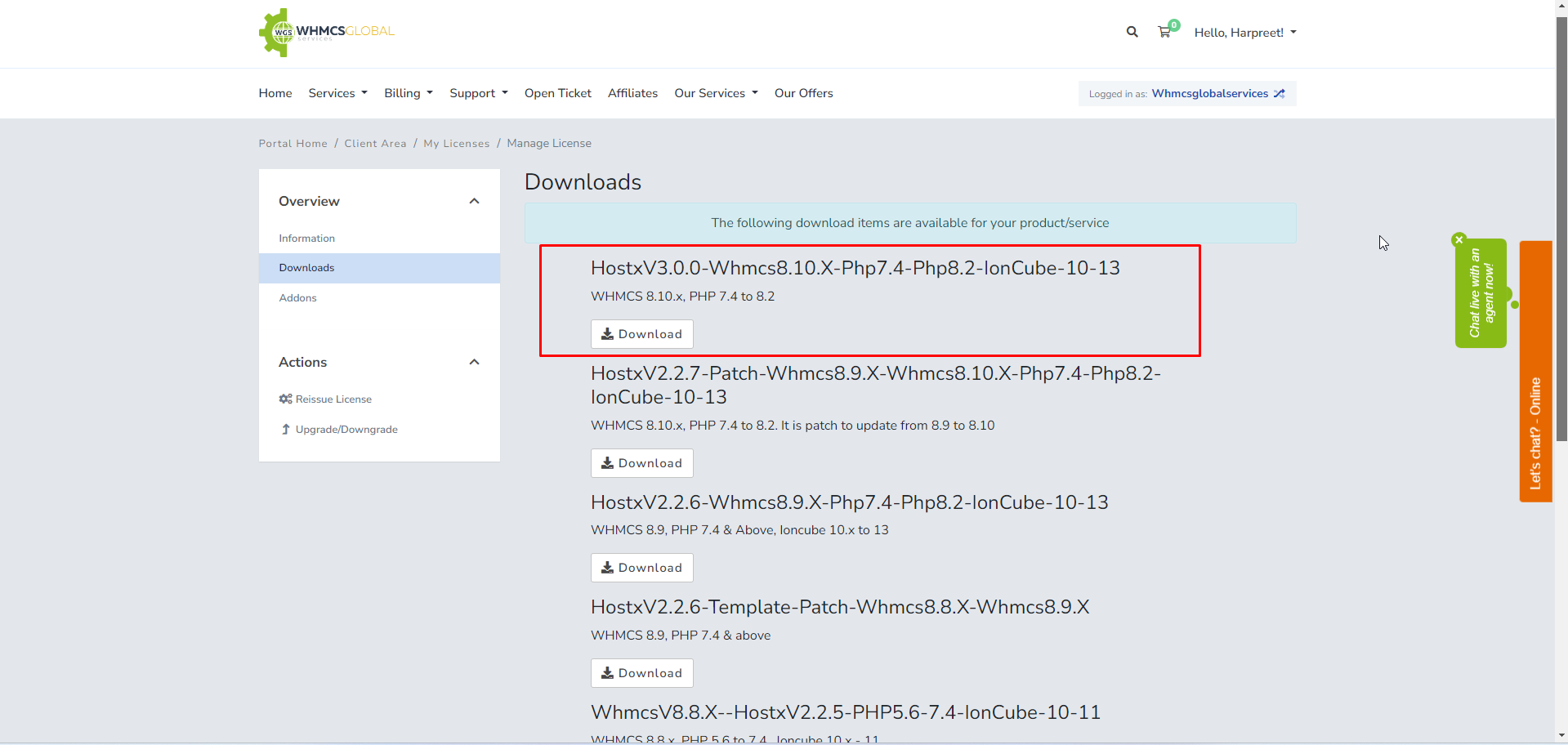Image resolution: width=1568 pixels, height=745 pixels.
Task: Open the shopping cart icon
Action: coord(1164,32)
